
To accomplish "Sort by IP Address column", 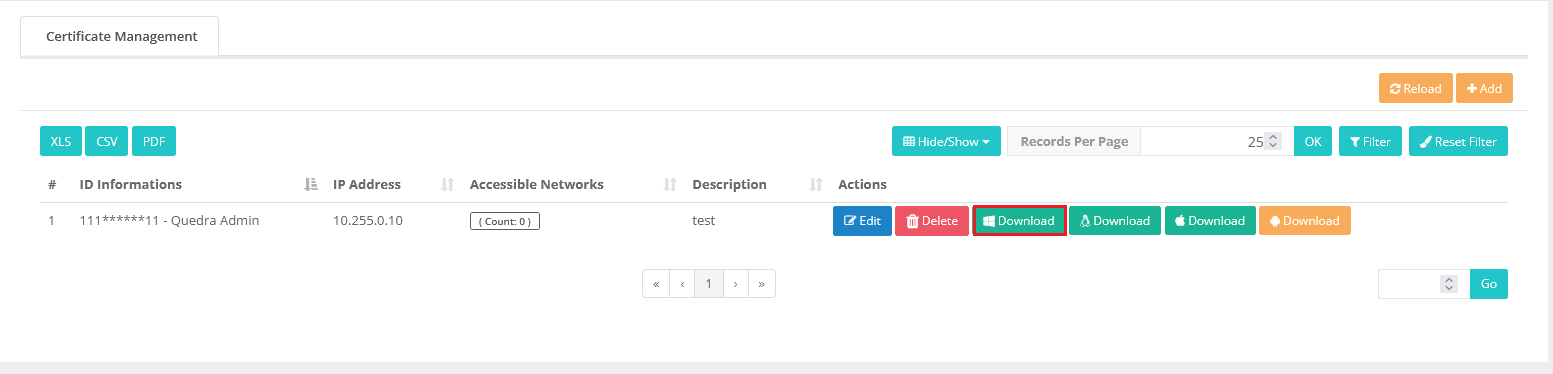I will (x=447, y=184).
